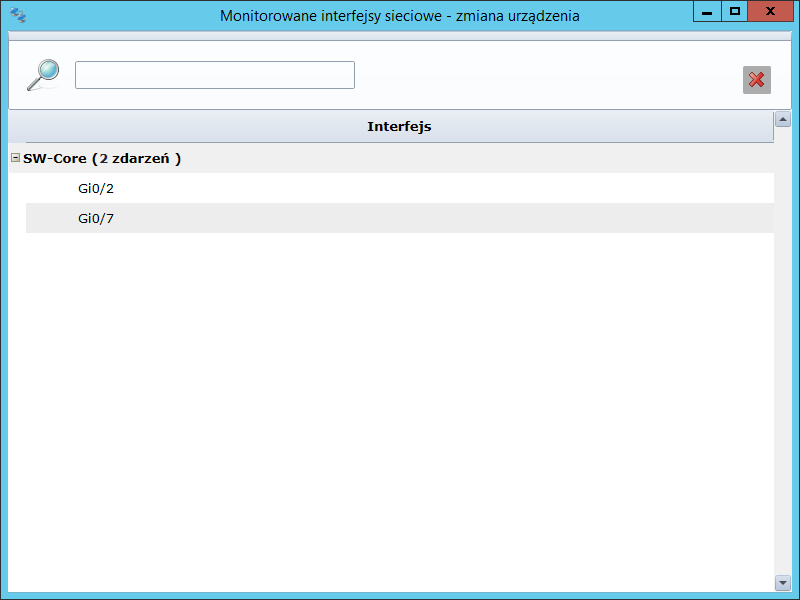Click the scroll down arrow
The height and width of the screenshot is (600, 800).
click(x=782, y=582)
